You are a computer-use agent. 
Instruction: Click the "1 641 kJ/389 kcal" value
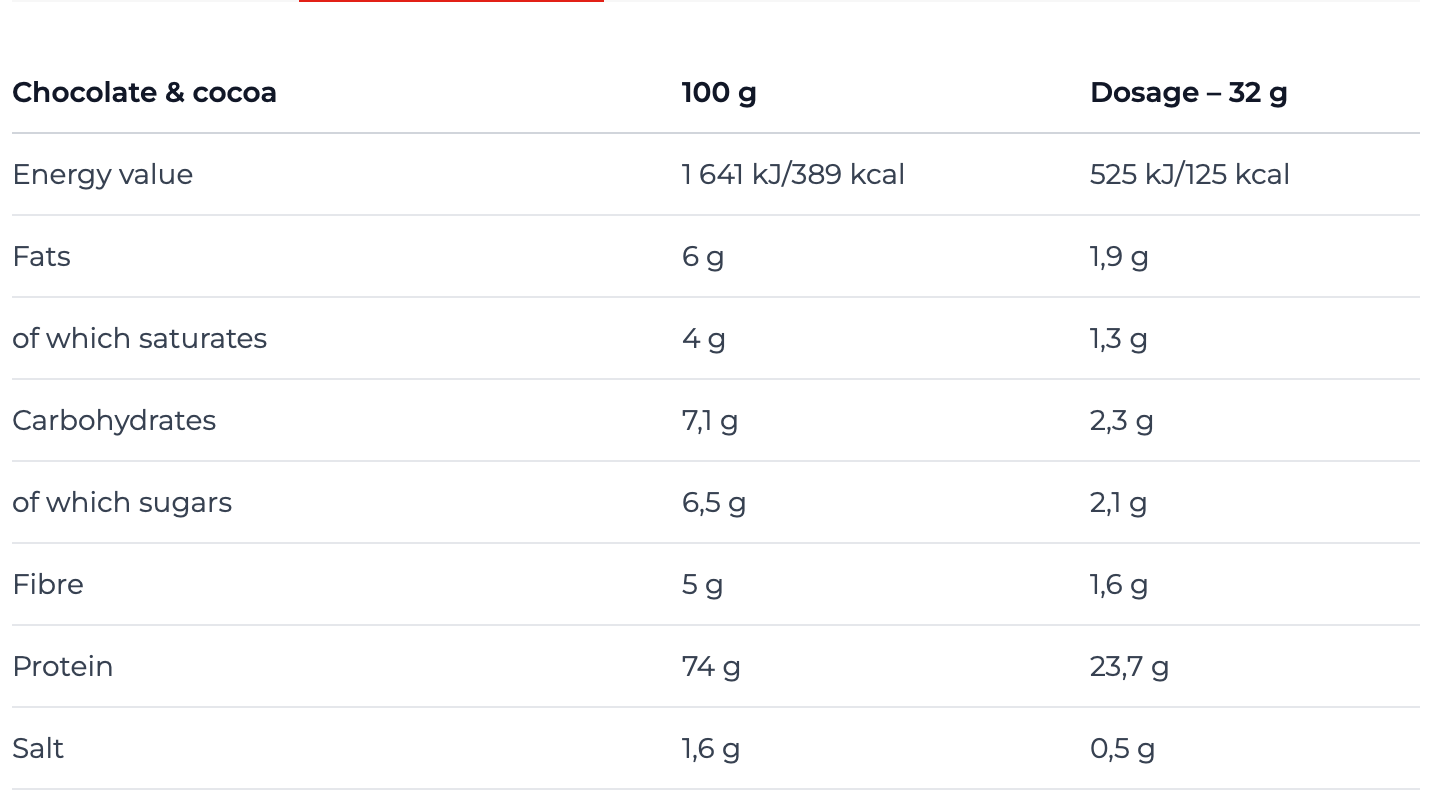coord(793,175)
